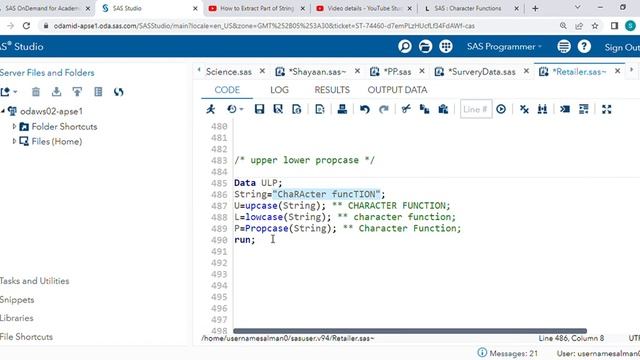
Task: Click the download file icon
Action: point(56,92)
